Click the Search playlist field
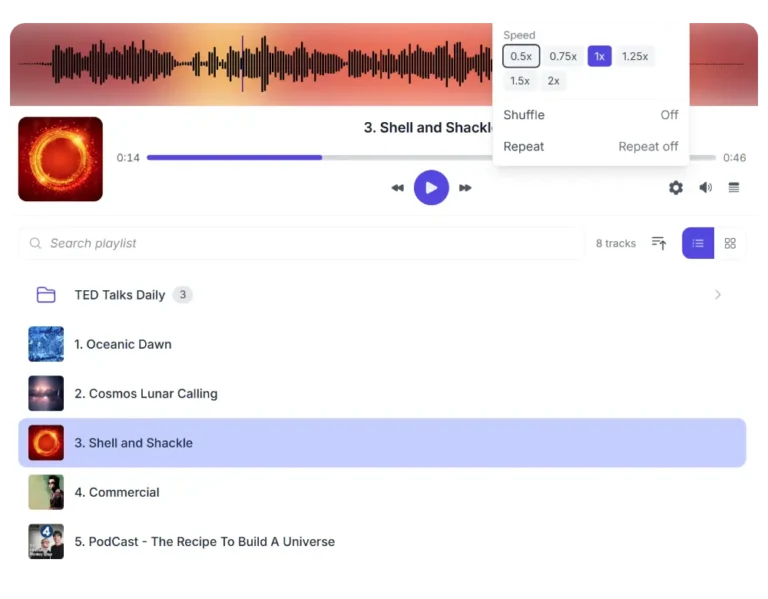 point(302,243)
